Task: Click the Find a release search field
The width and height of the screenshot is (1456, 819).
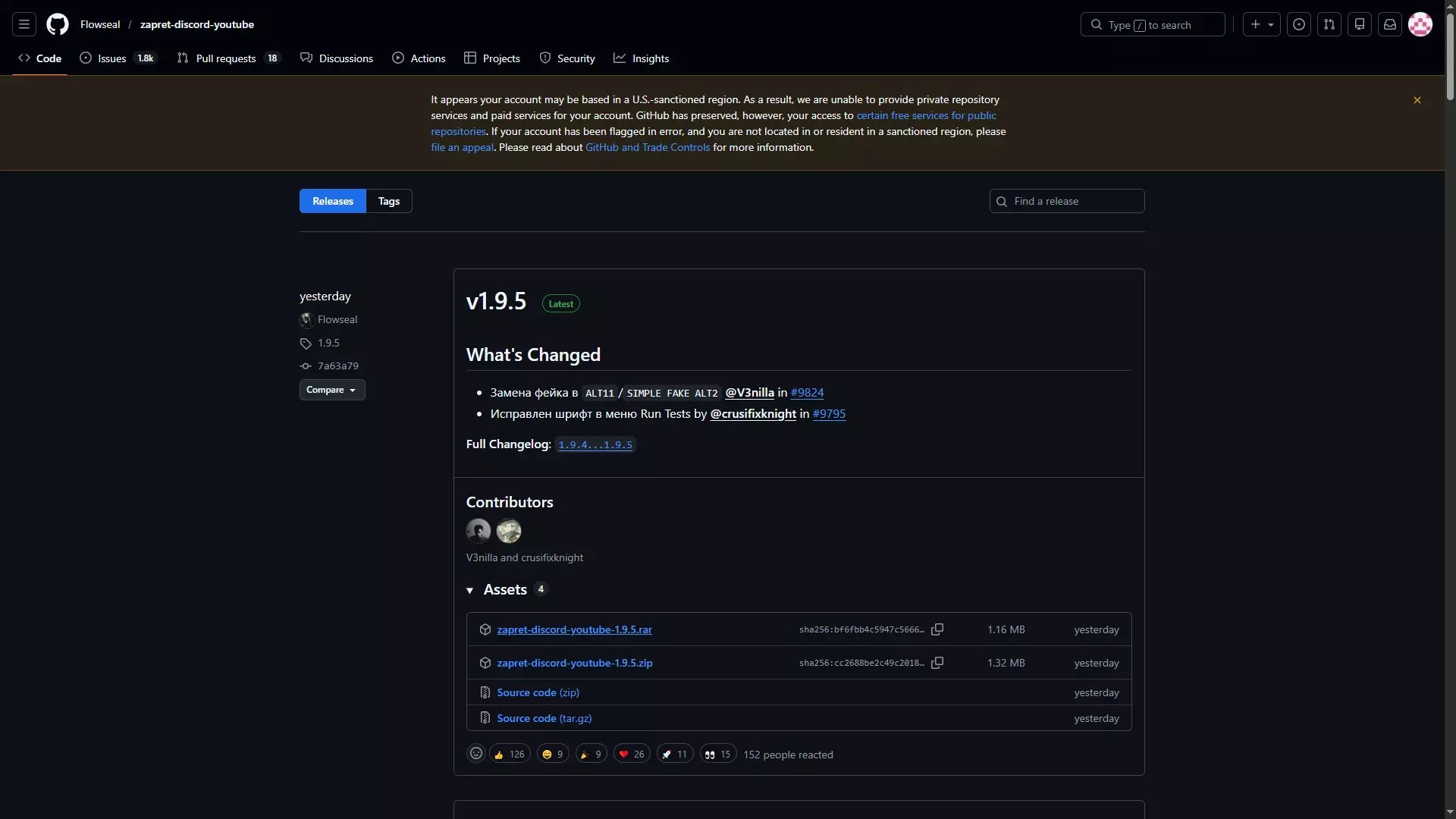Action: point(1067,201)
